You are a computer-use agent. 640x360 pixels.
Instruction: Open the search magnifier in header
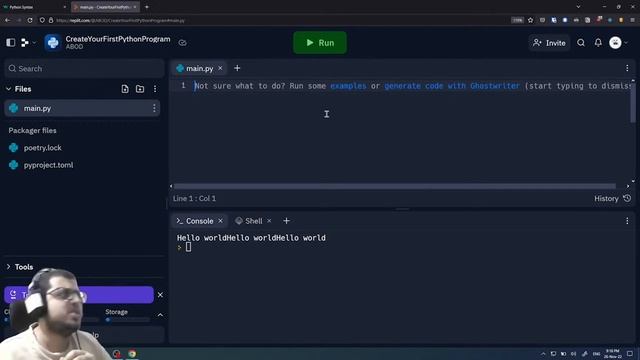coord(581,43)
